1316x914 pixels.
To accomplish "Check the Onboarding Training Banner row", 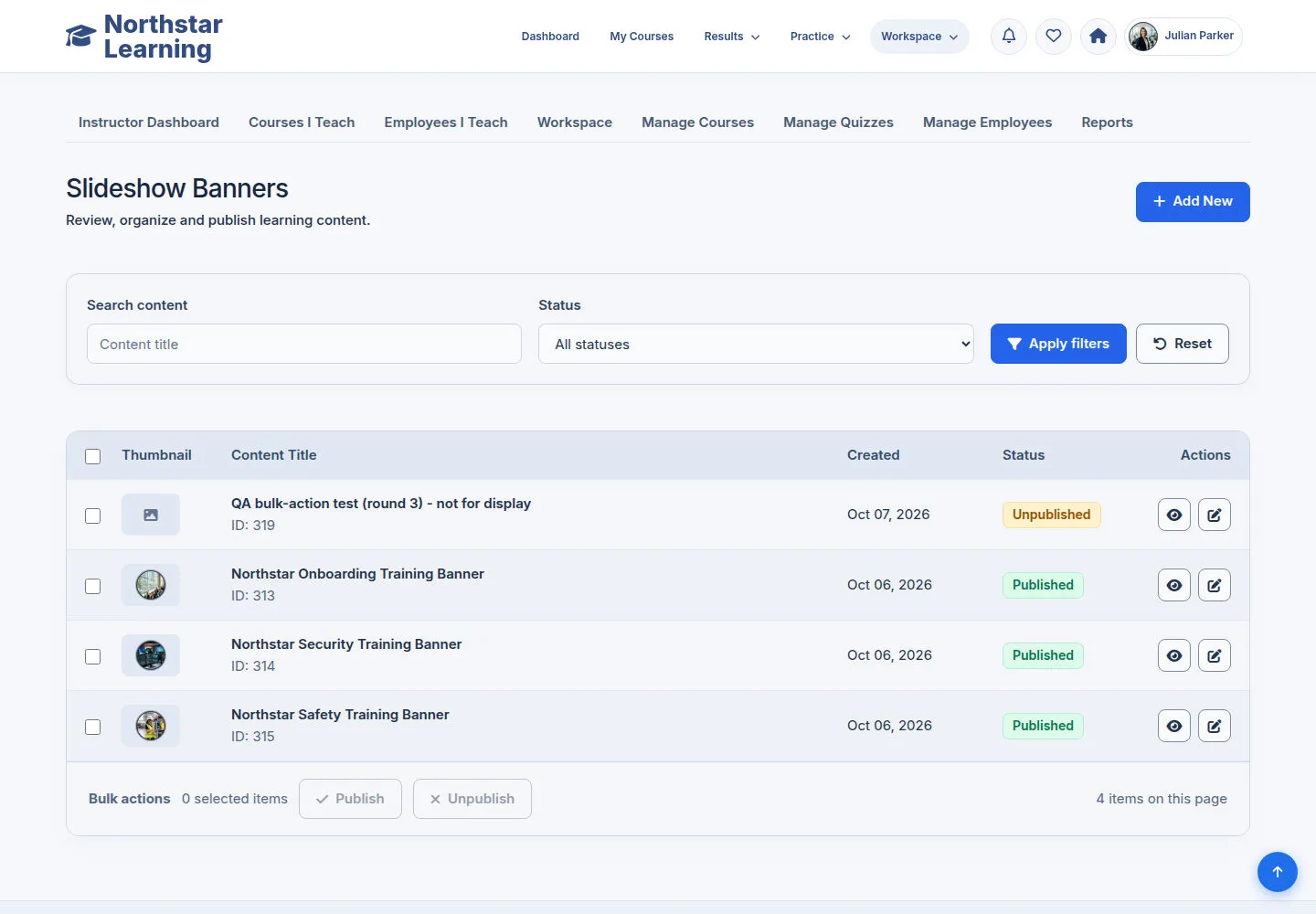I will click(93, 586).
